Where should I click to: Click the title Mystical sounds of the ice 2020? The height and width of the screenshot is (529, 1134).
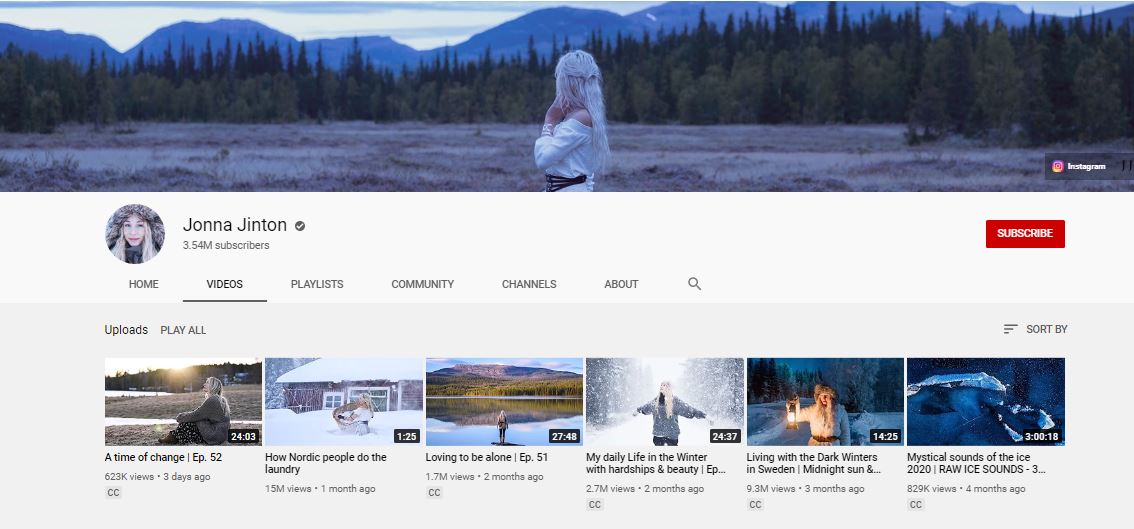point(976,463)
